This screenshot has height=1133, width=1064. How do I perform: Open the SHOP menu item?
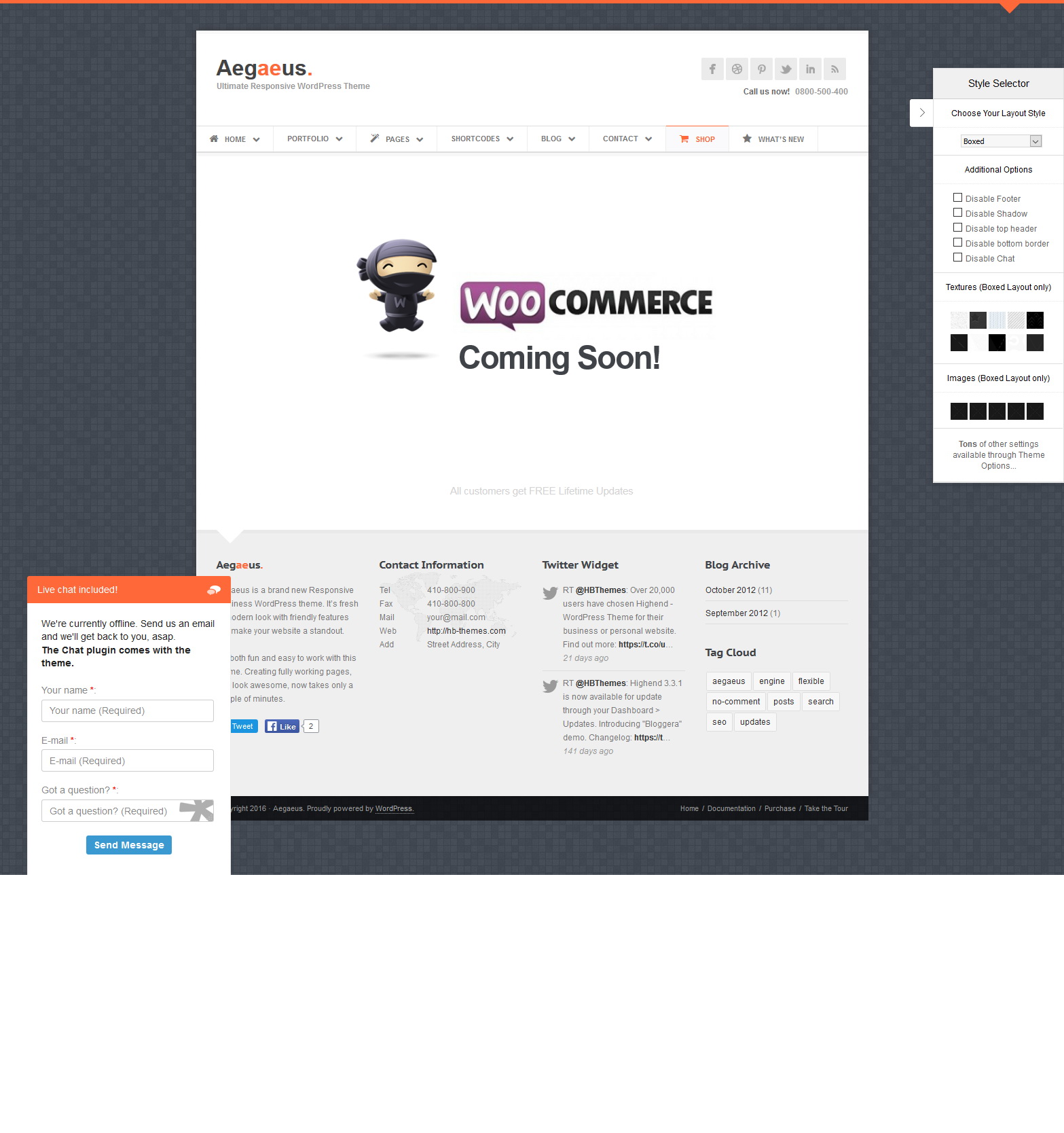[x=697, y=139]
